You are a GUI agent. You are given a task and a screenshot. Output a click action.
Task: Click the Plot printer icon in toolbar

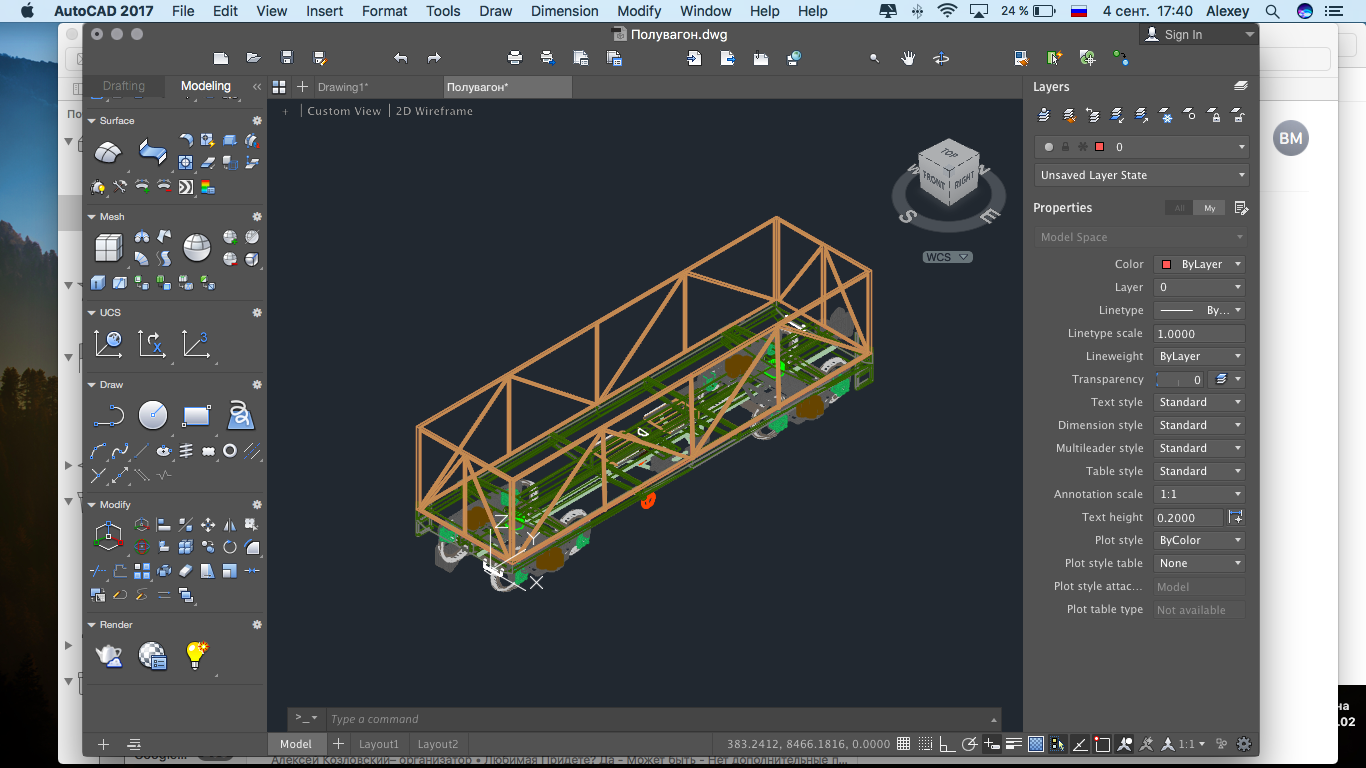coord(515,58)
